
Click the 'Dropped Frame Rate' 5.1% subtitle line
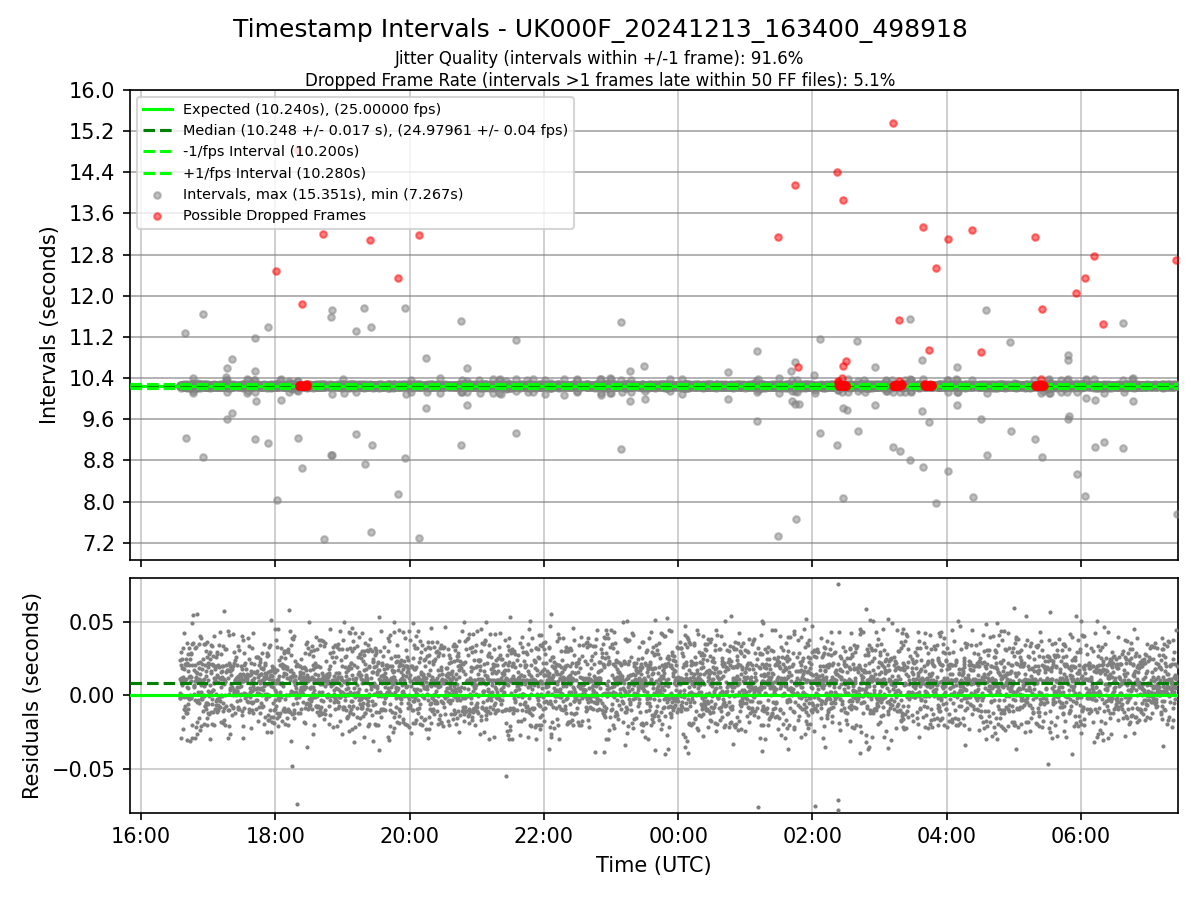(600, 79)
